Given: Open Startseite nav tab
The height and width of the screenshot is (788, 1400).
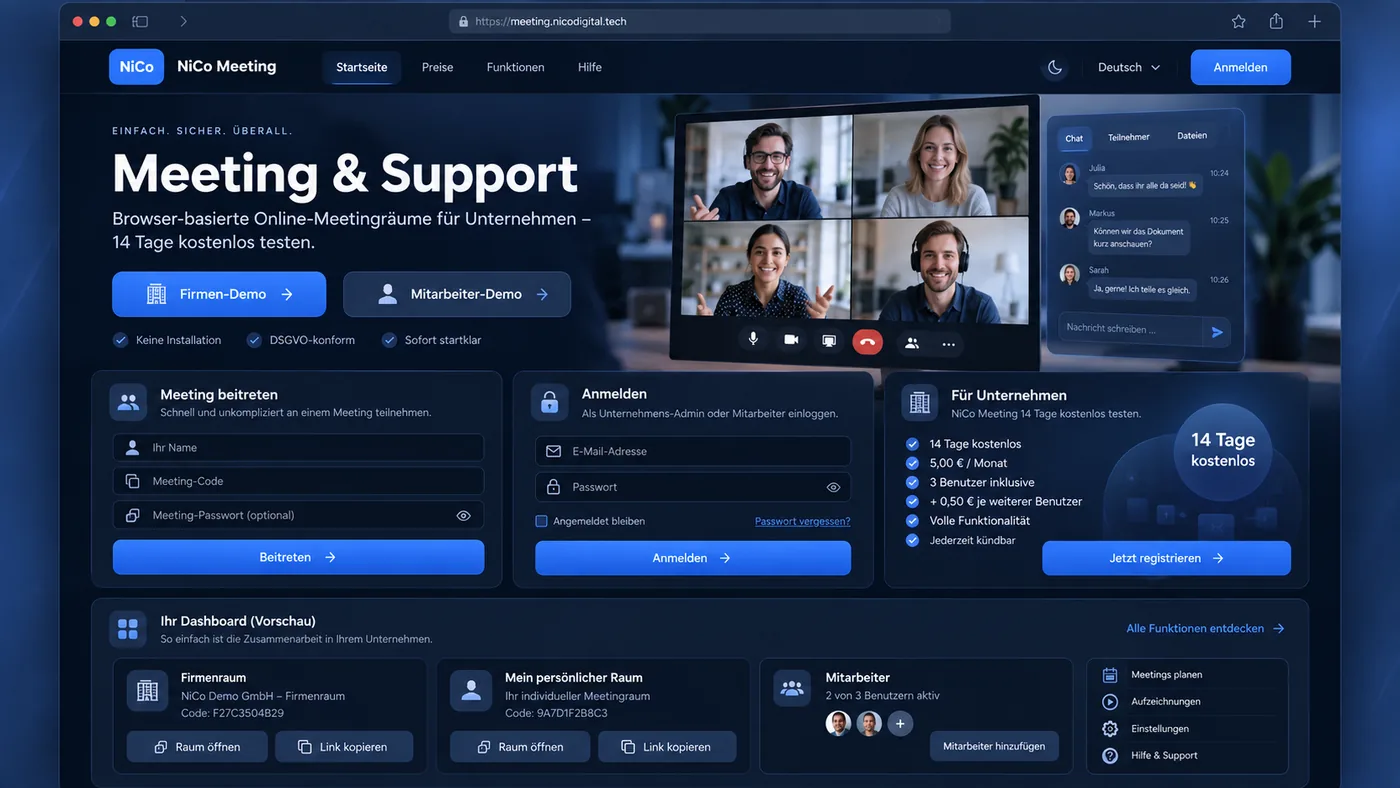Looking at the screenshot, I should pos(362,68).
